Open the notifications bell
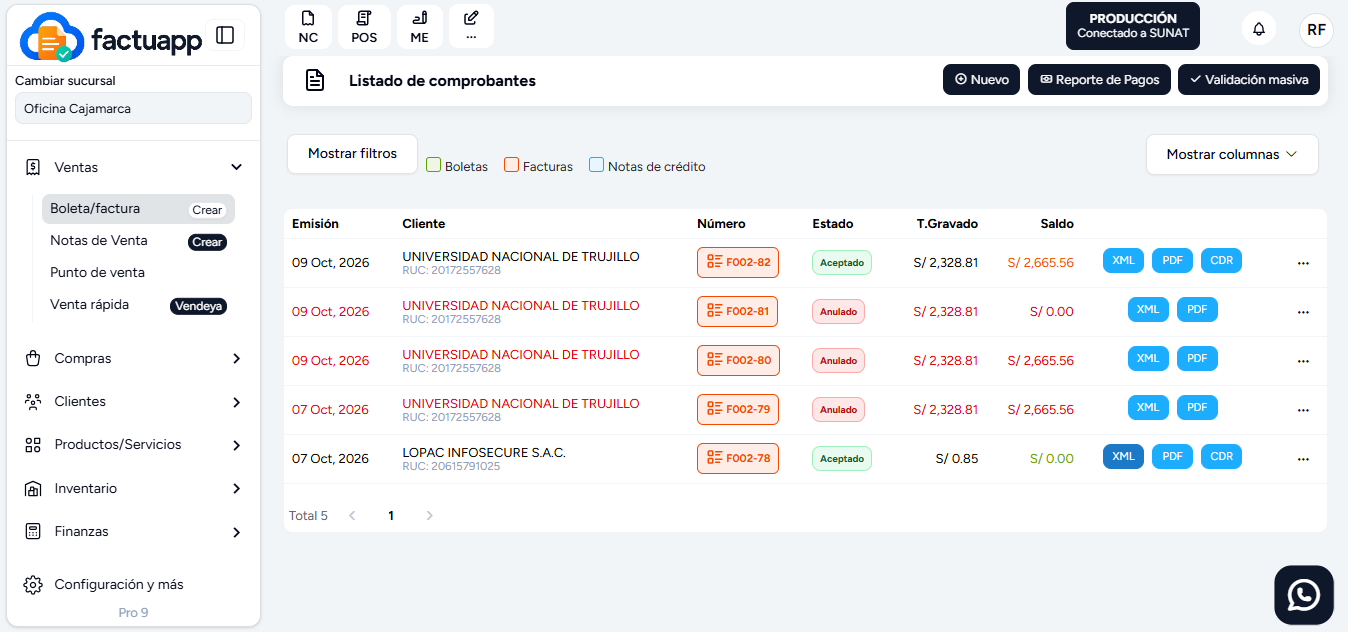 1259,29
